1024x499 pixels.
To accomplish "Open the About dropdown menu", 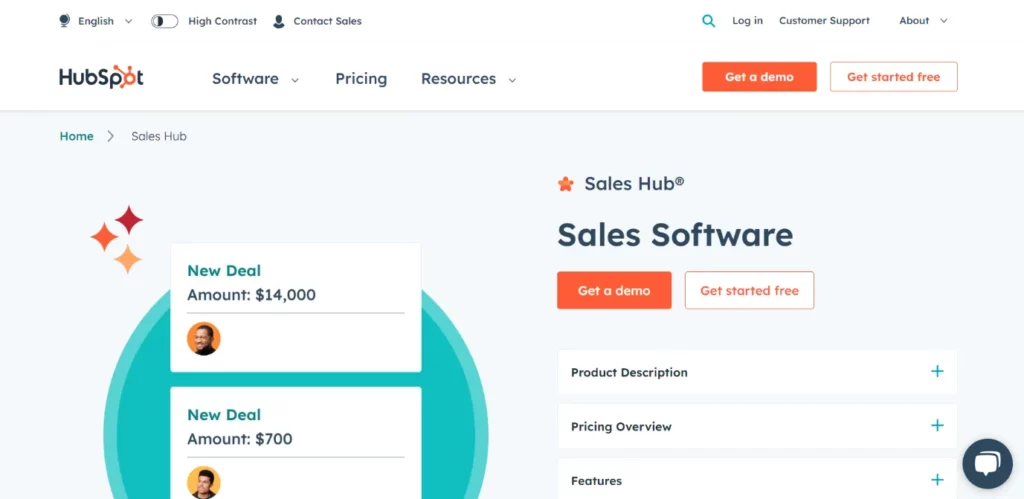I will (923, 21).
